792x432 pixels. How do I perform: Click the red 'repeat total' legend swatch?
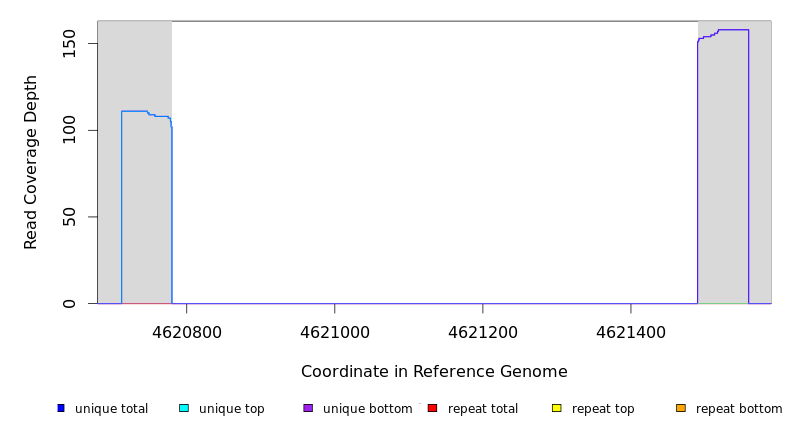[432, 408]
